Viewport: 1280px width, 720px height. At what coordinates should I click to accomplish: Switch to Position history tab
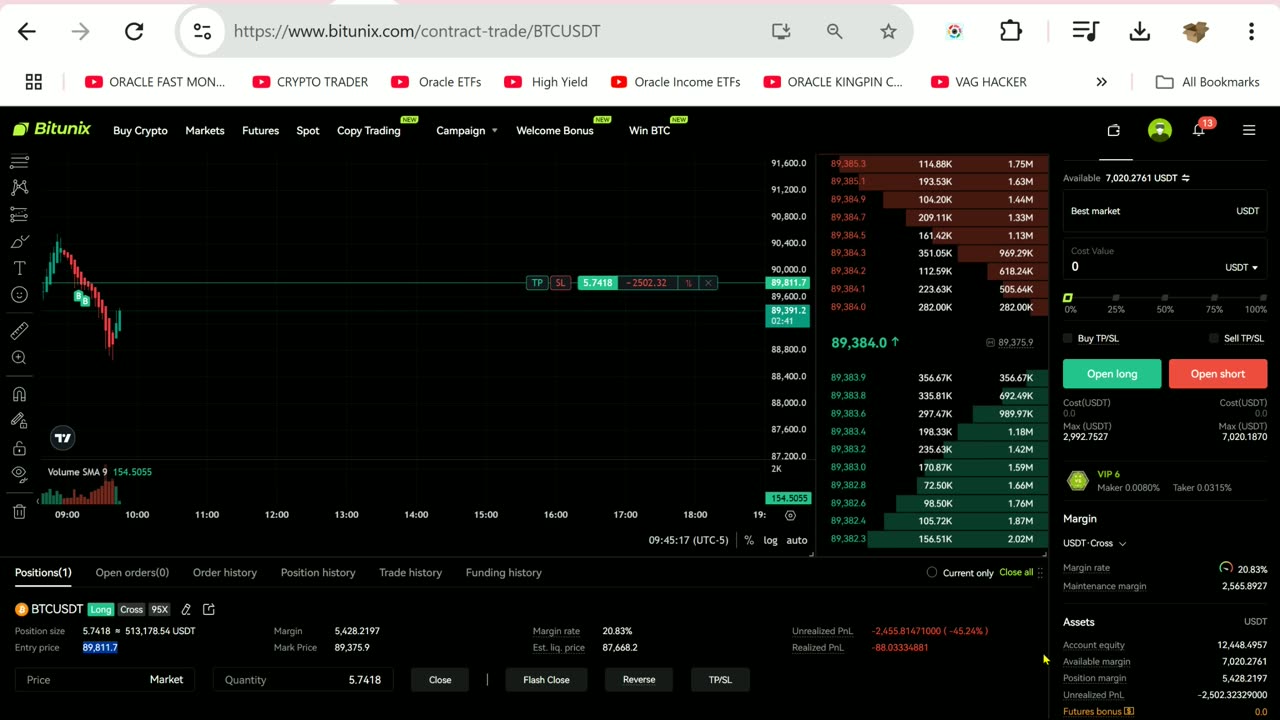pyautogui.click(x=318, y=573)
